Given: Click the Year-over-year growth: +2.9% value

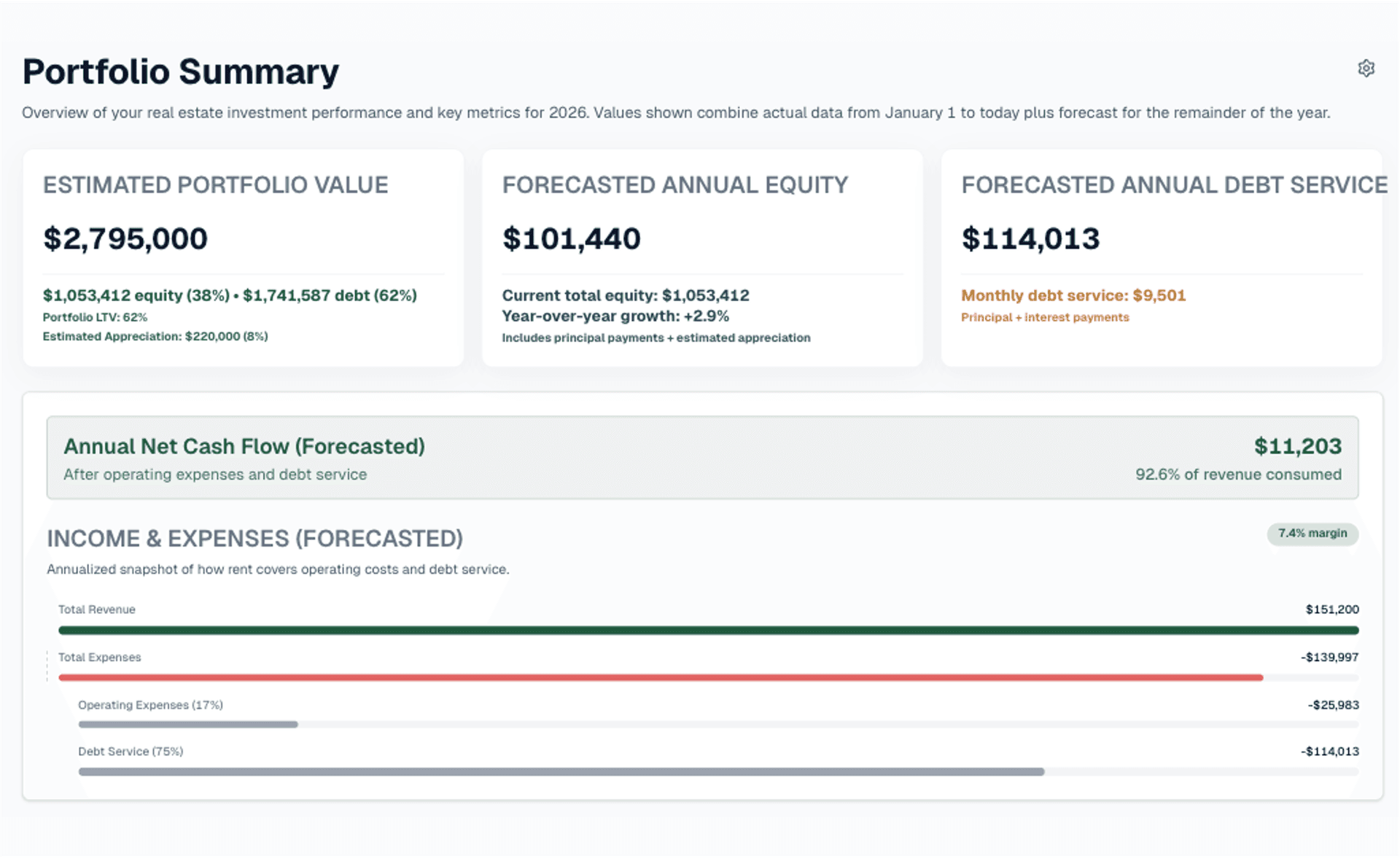Looking at the screenshot, I should click(615, 316).
